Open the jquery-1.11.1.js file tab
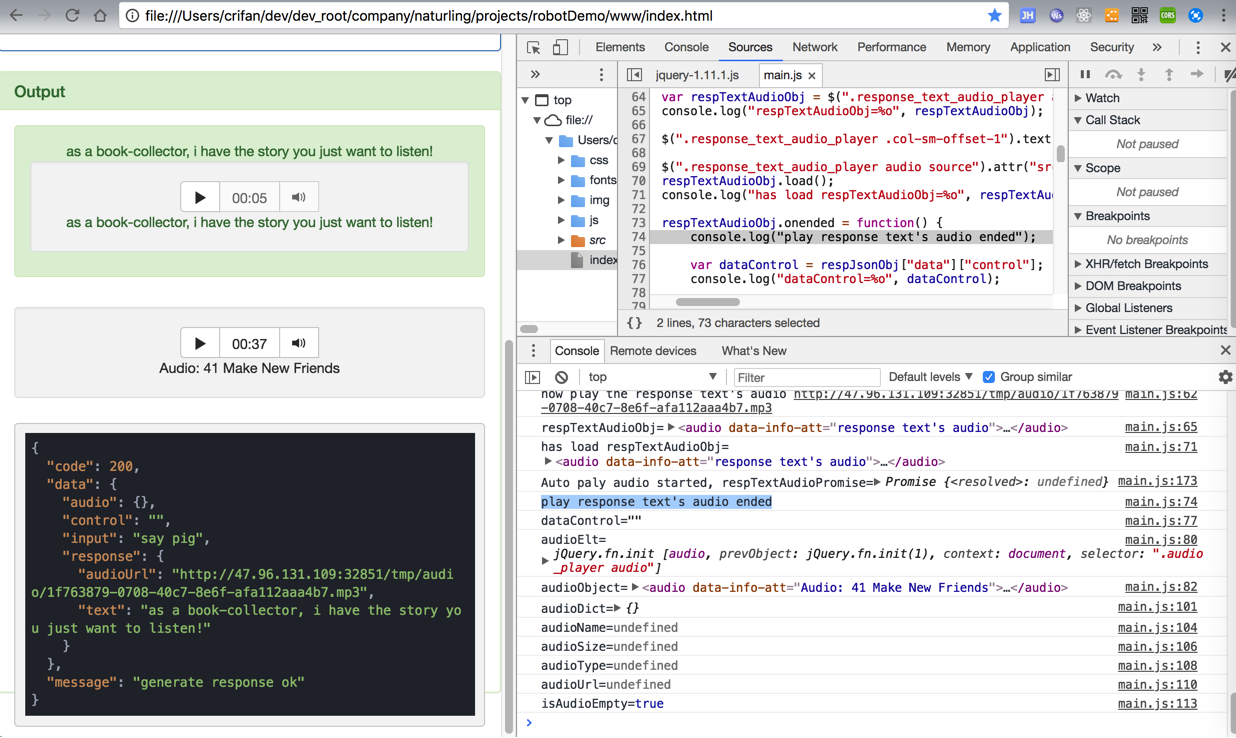The width and height of the screenshot is (1236, 738). [x=697, y=75]
